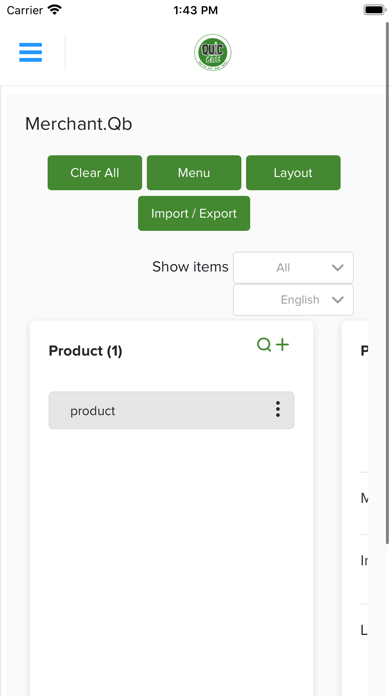
Task: Click the Product (1) panel heading
Action: pyautogui.click(x=85, y=351)
